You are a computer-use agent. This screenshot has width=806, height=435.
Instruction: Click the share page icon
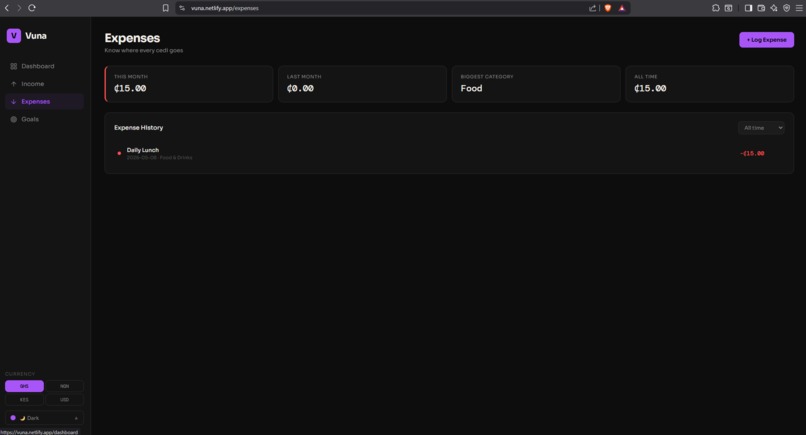click(x=593, y=8)
